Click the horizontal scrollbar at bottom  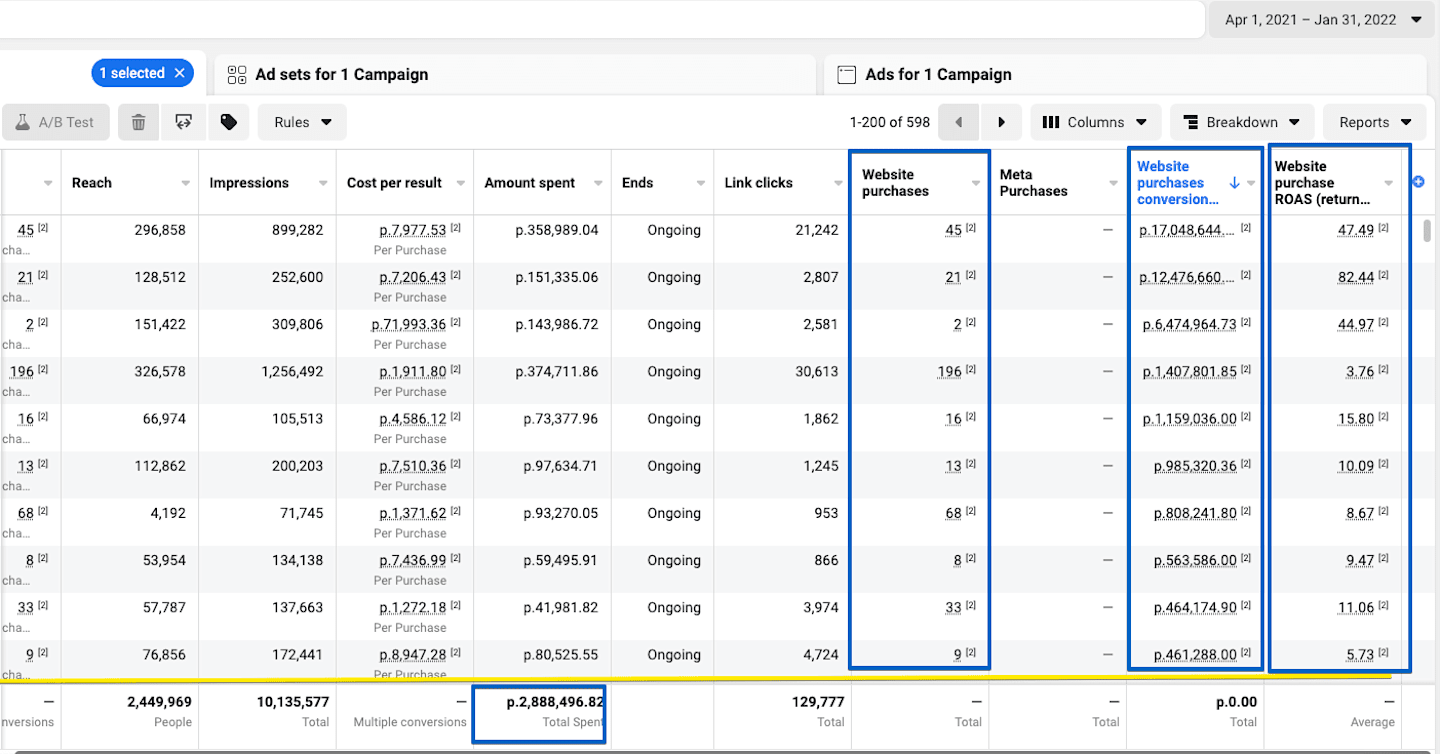(720, 750)
